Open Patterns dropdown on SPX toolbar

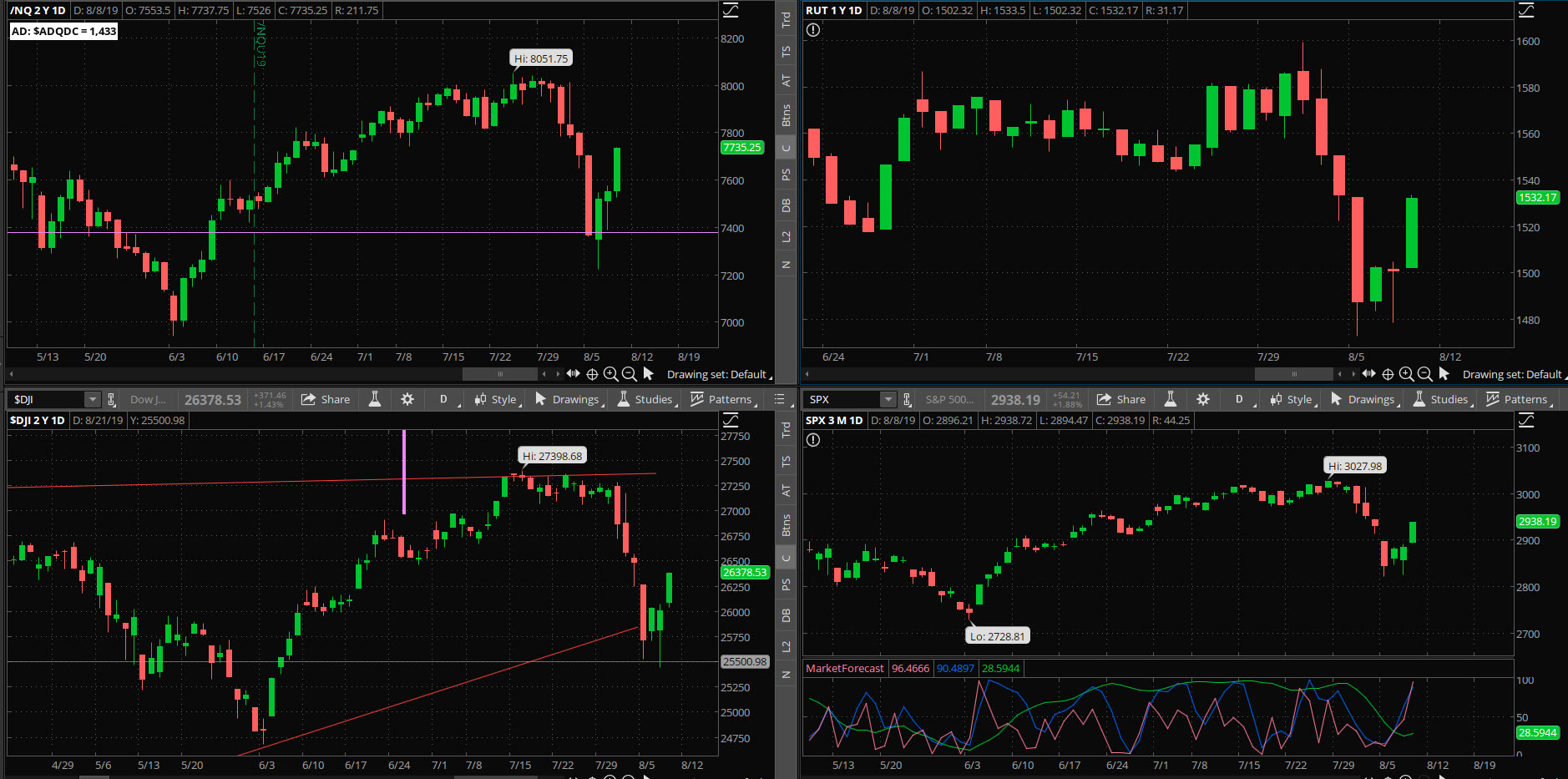(1519, 399)
